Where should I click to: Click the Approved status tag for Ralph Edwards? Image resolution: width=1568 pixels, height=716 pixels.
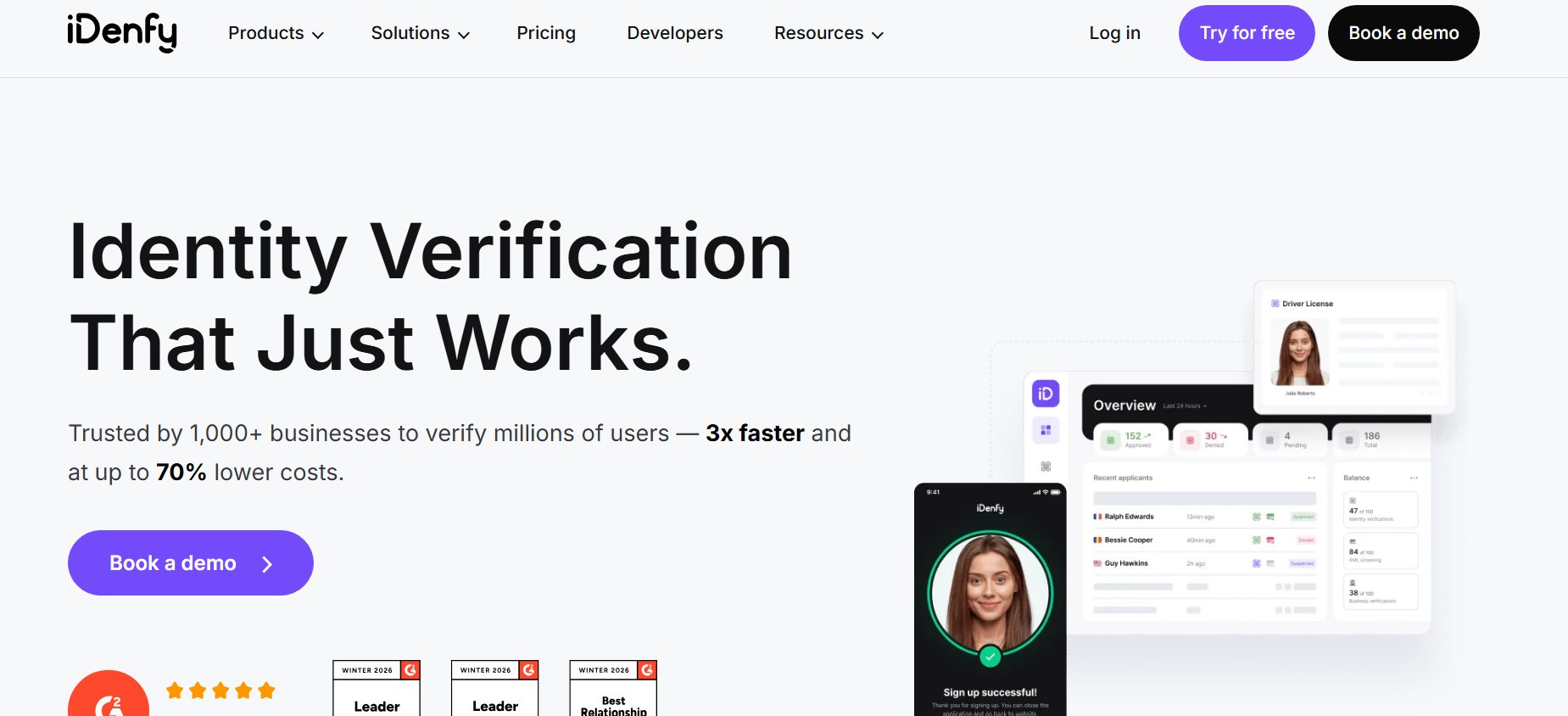coord(1303,517)
